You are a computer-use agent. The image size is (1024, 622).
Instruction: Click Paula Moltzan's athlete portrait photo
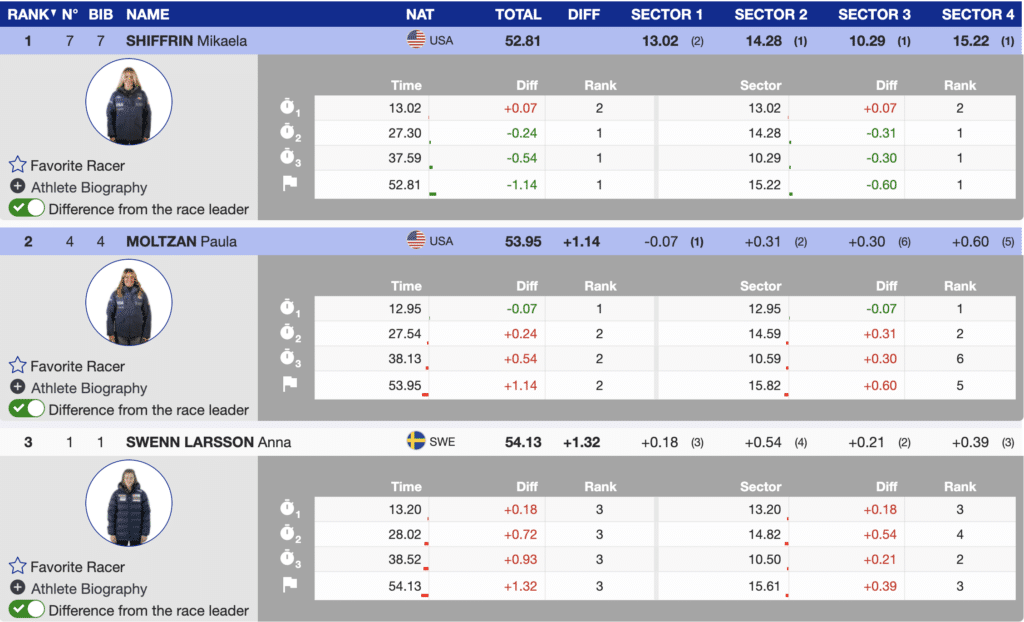click(128, 302)
